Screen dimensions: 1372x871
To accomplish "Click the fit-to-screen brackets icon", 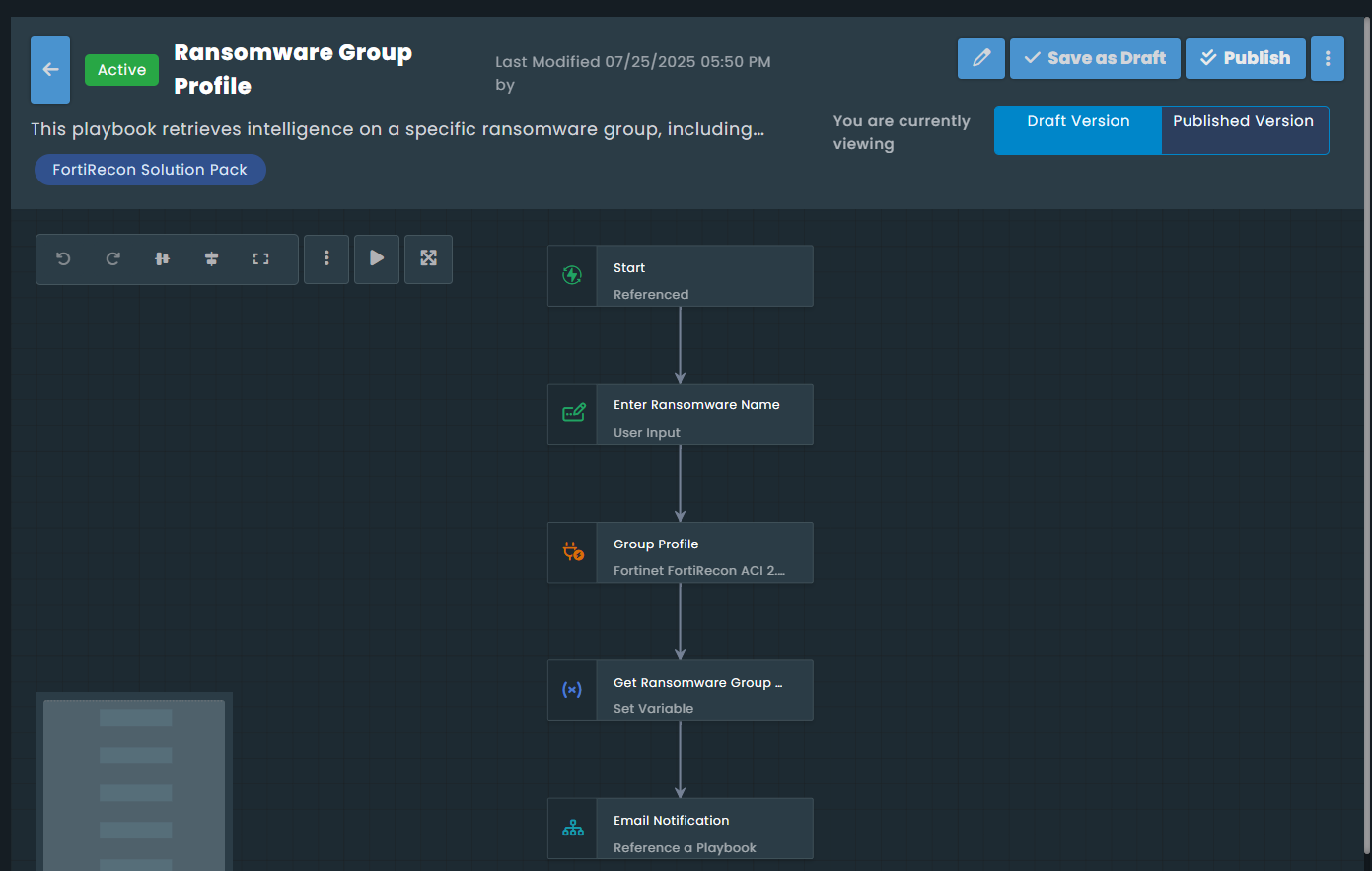I will click(x=260, y=258).
